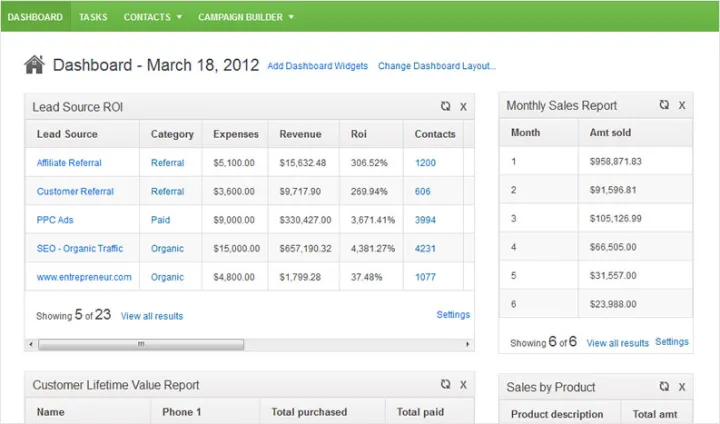The image size is (720, 424).
Task: Refresh the Customer Lifetime Value Report
Action: tap(445, 384)
